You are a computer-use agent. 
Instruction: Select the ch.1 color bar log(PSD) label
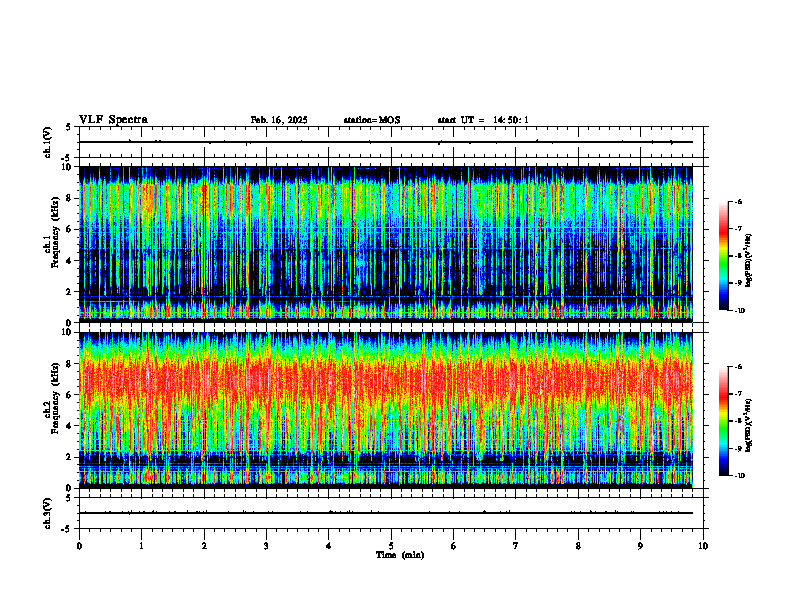click(749, 261)
